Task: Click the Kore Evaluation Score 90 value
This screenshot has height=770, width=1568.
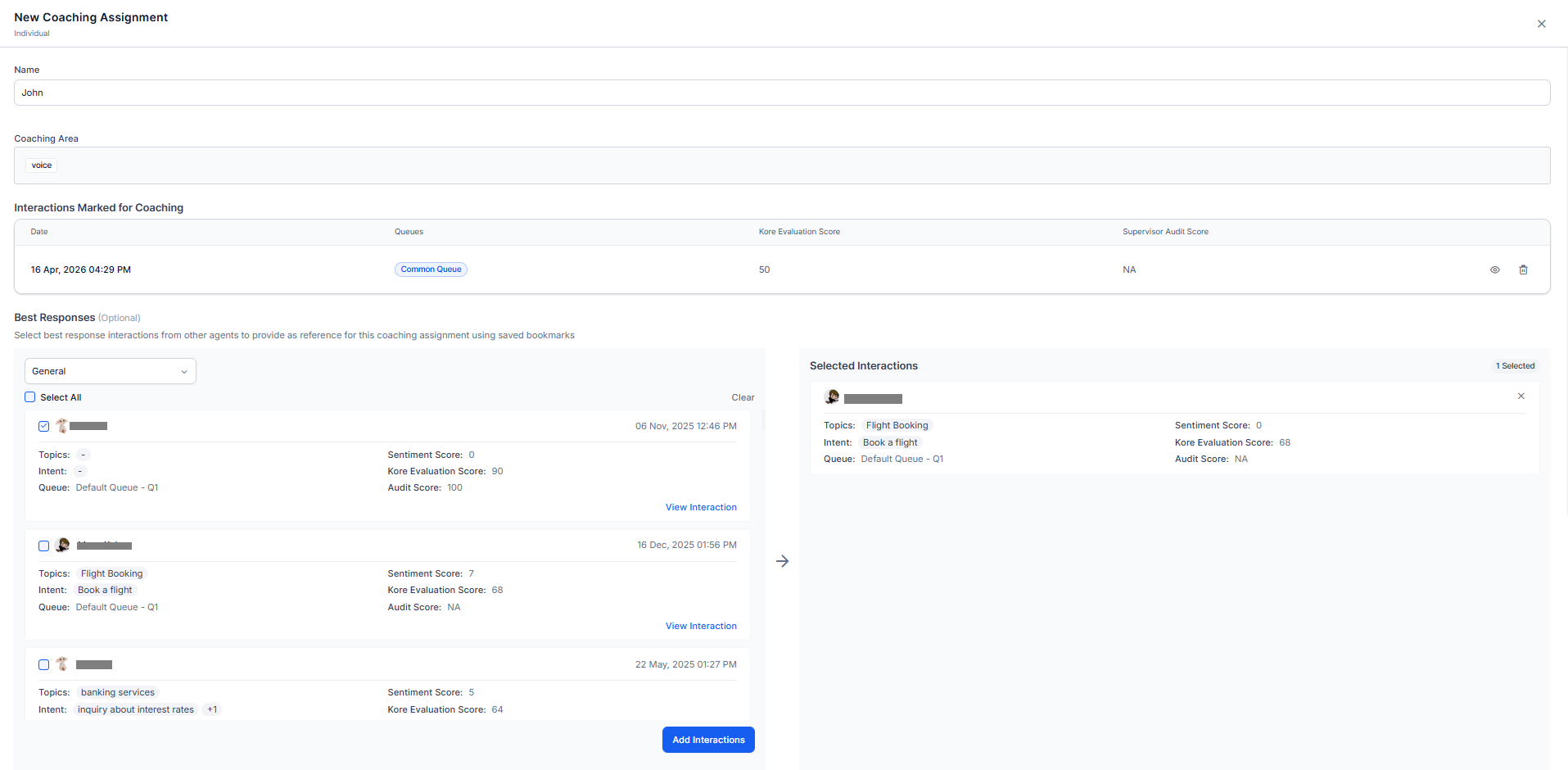Action: 497,471
